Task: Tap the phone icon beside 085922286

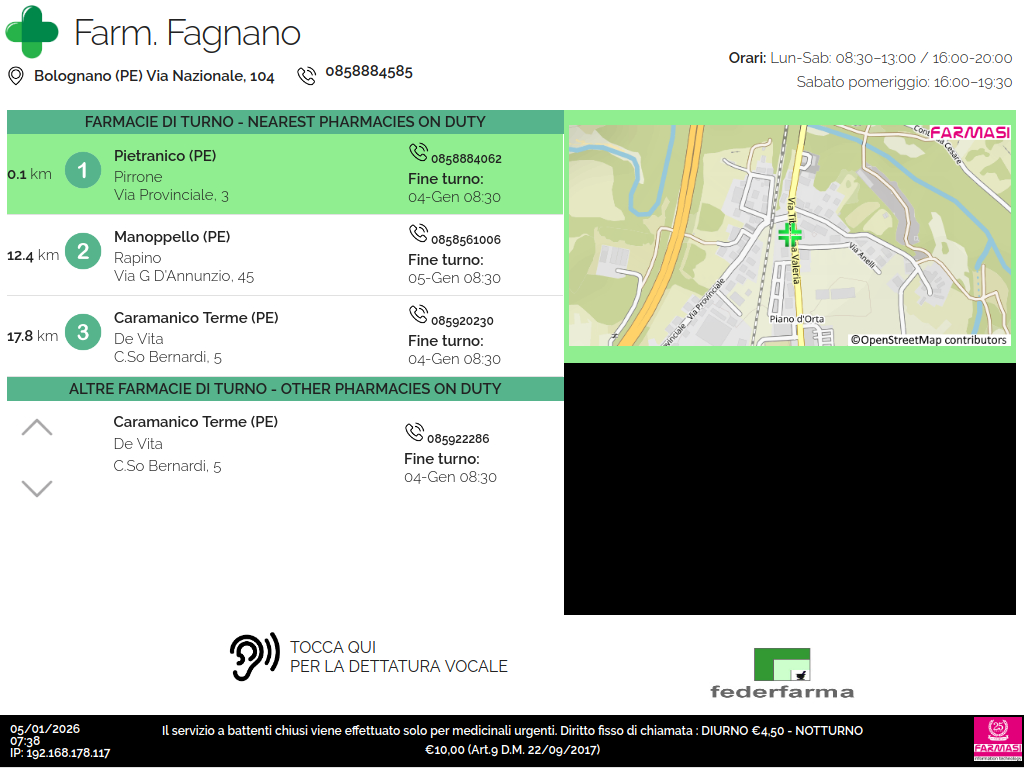Action: pyautogui.click(x=414, y=432)
